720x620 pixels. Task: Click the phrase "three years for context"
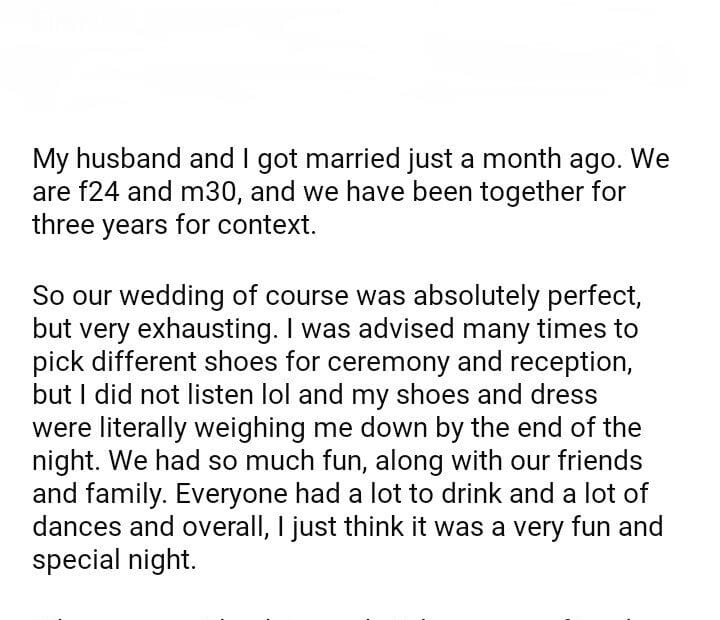click(x=172, y=223)
